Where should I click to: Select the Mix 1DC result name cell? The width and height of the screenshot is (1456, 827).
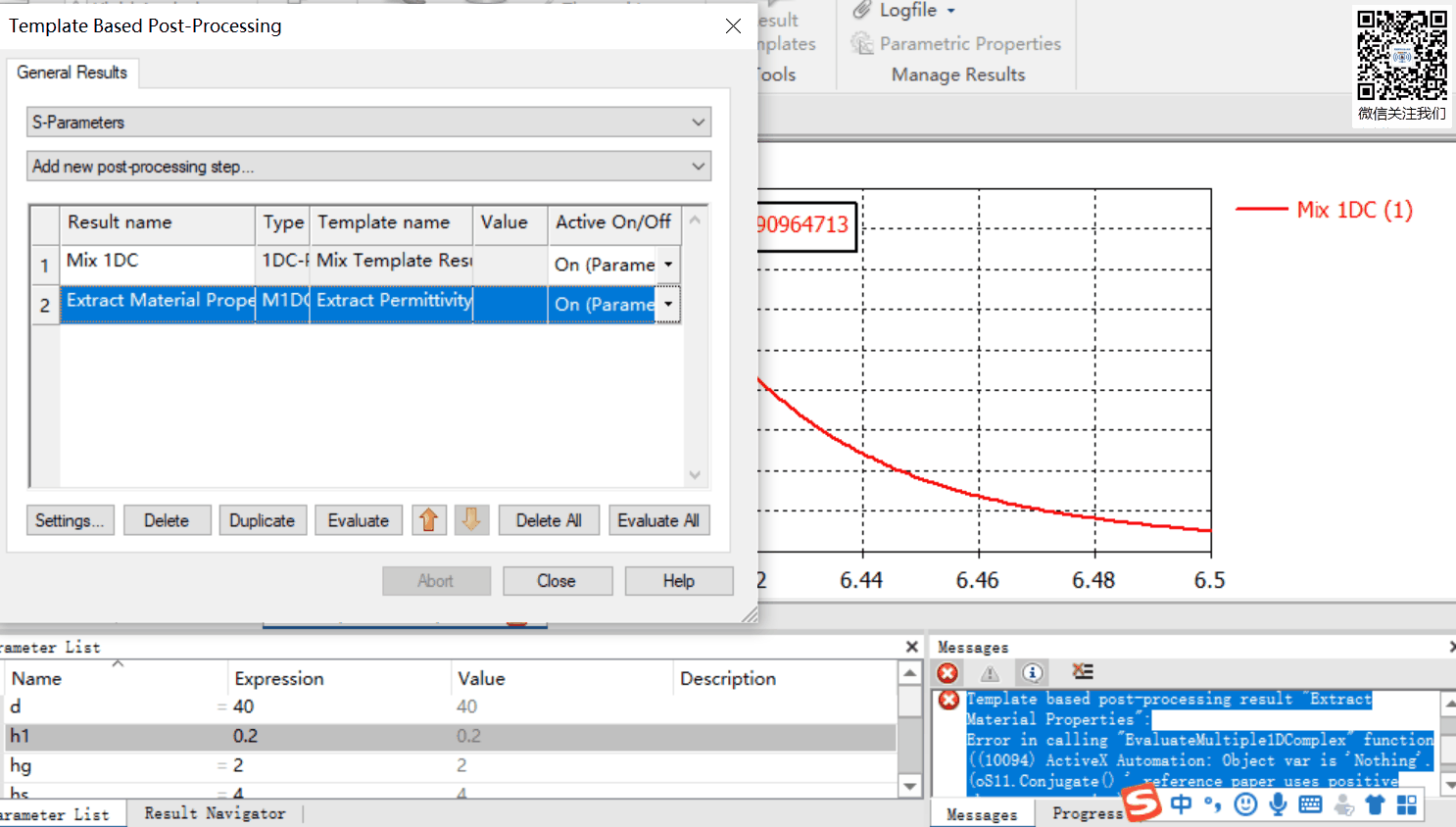[158, 265]
